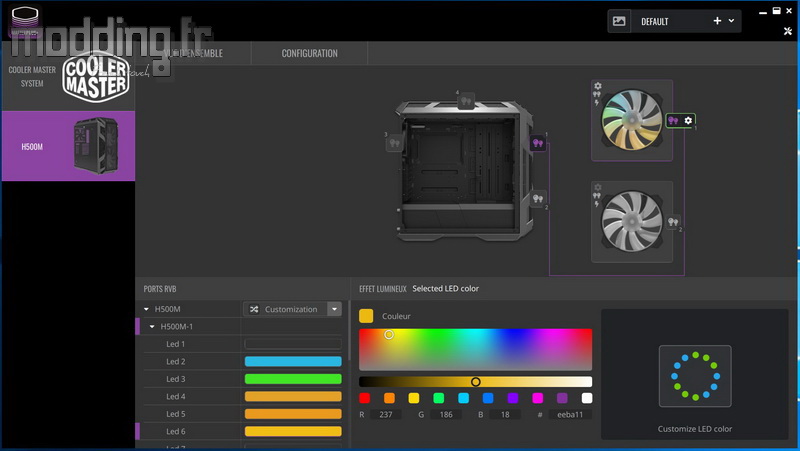This screenshot has width=800, height=451.
Task: Select H500M device in sidebar
Action: point(68,146)
